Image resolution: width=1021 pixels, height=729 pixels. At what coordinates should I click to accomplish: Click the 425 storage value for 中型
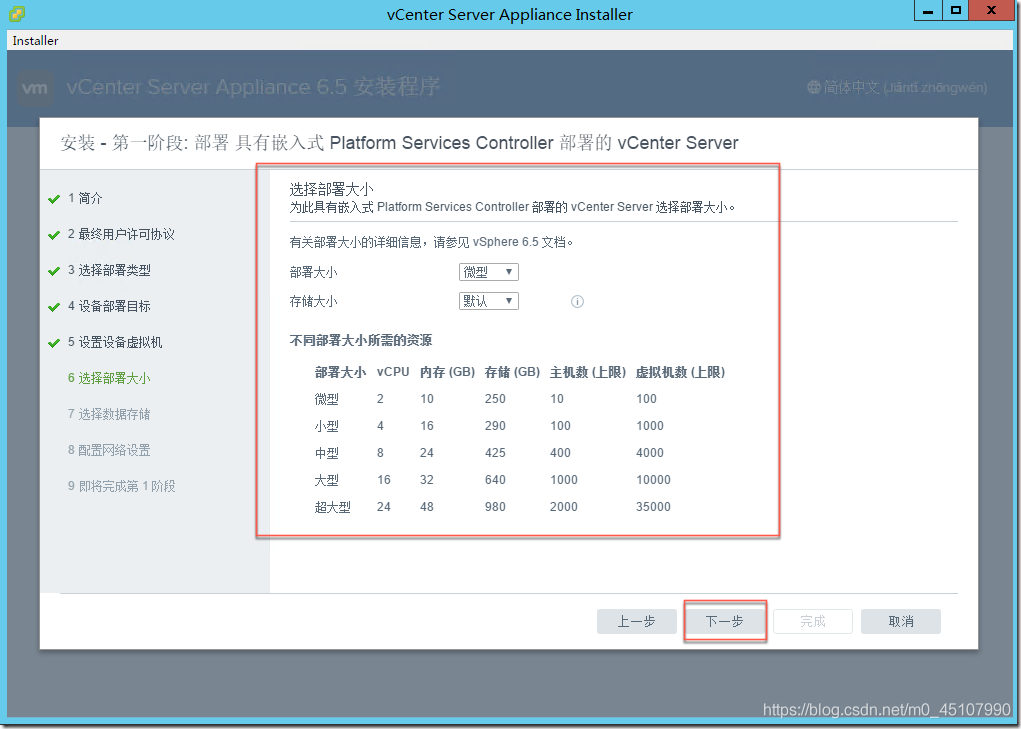[x=495, y=453]
